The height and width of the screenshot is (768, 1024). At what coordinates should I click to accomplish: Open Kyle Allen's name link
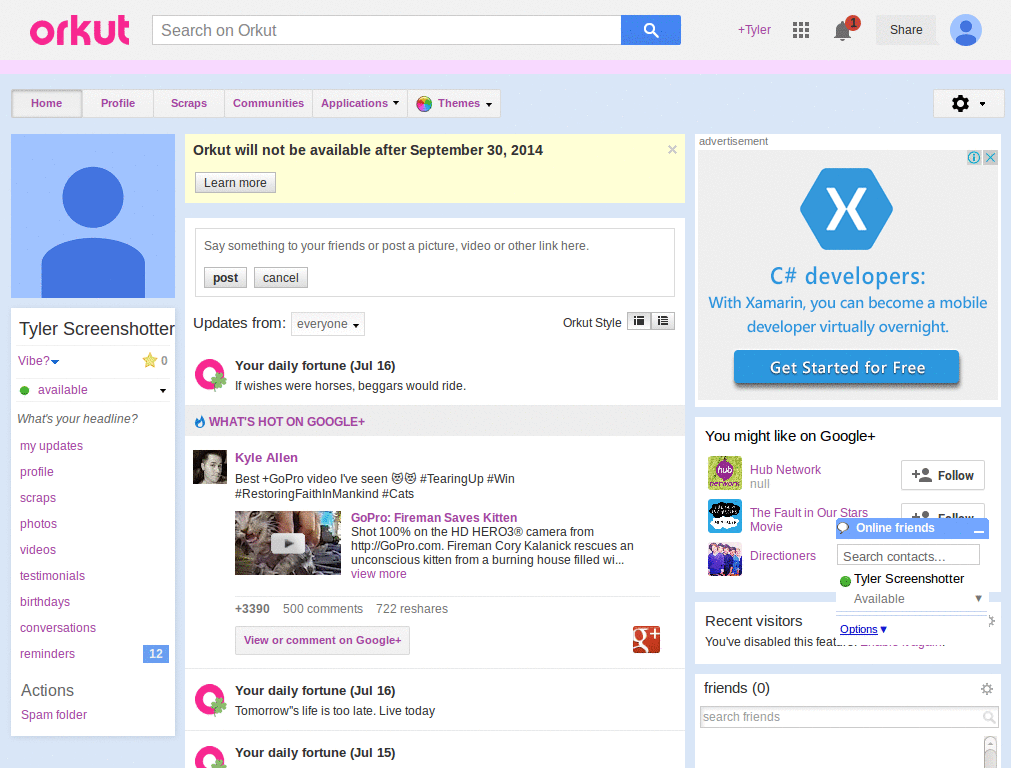(266, 458)
